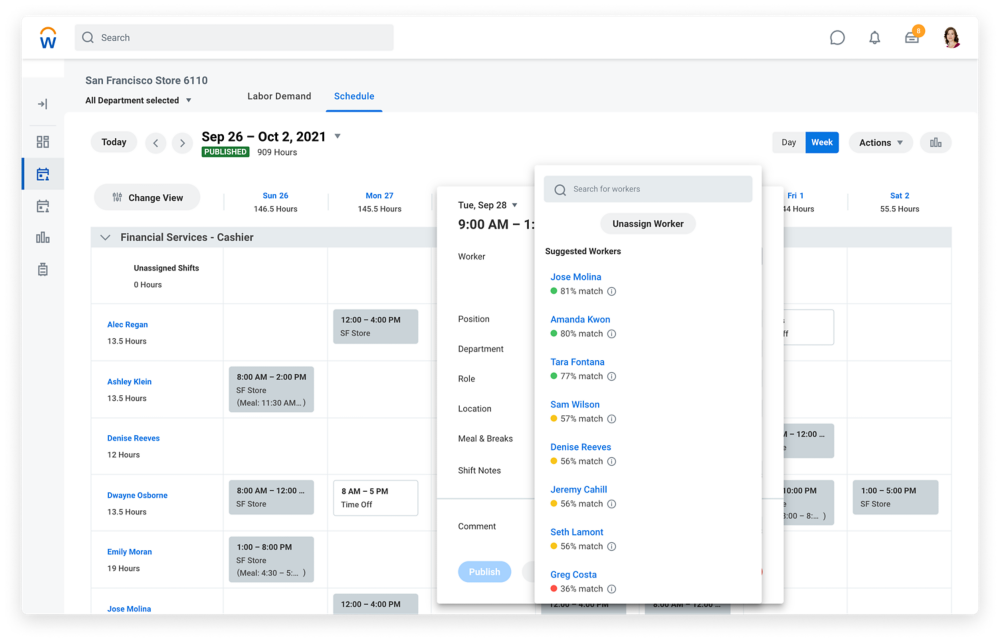Expand the sidebar with arrow icon
Screen dimensions: 1000x642
(x=42, y=104)
